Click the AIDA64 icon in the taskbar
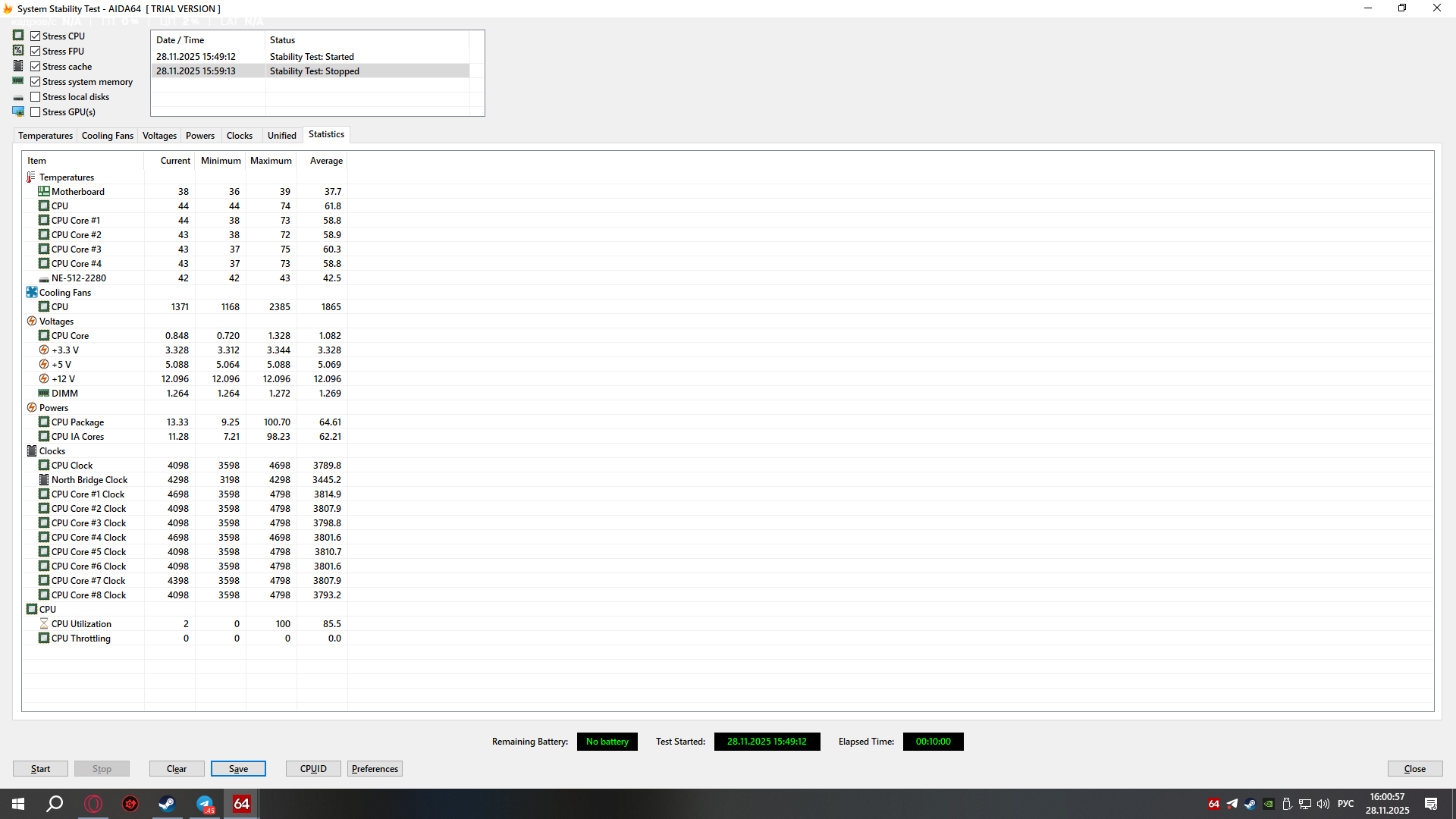The image size is (1456, 819). [x=241, y=803]
